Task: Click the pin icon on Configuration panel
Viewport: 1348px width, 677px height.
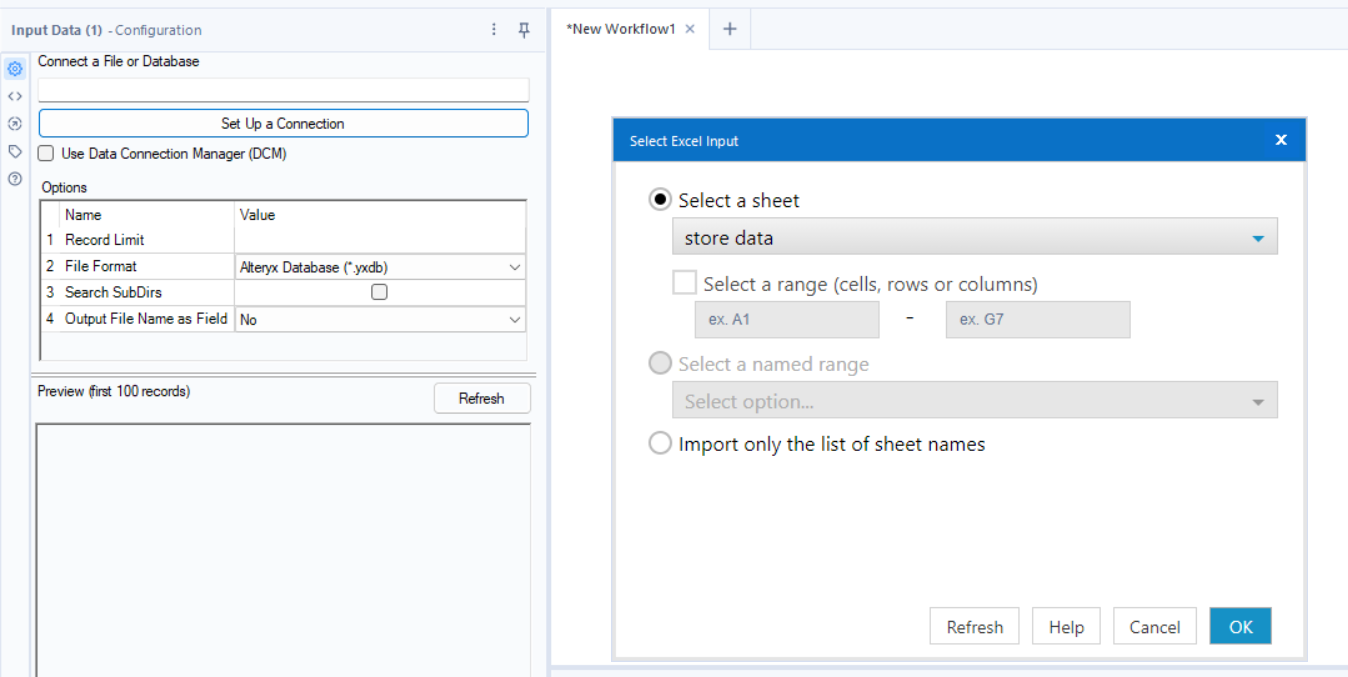Action: pyautogui.click(x=524, y=30)
